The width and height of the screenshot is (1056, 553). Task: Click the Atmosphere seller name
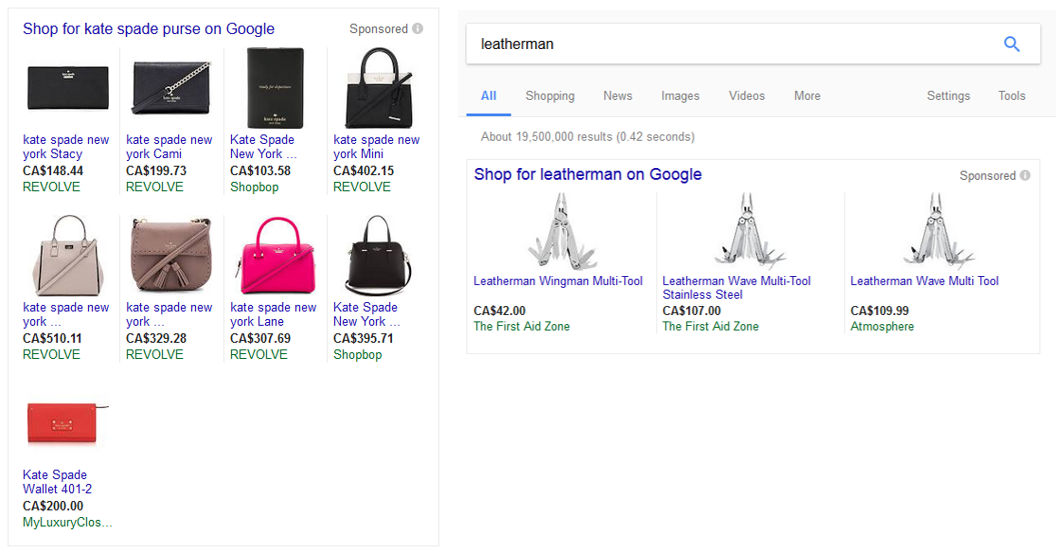[x=882, y=327]
